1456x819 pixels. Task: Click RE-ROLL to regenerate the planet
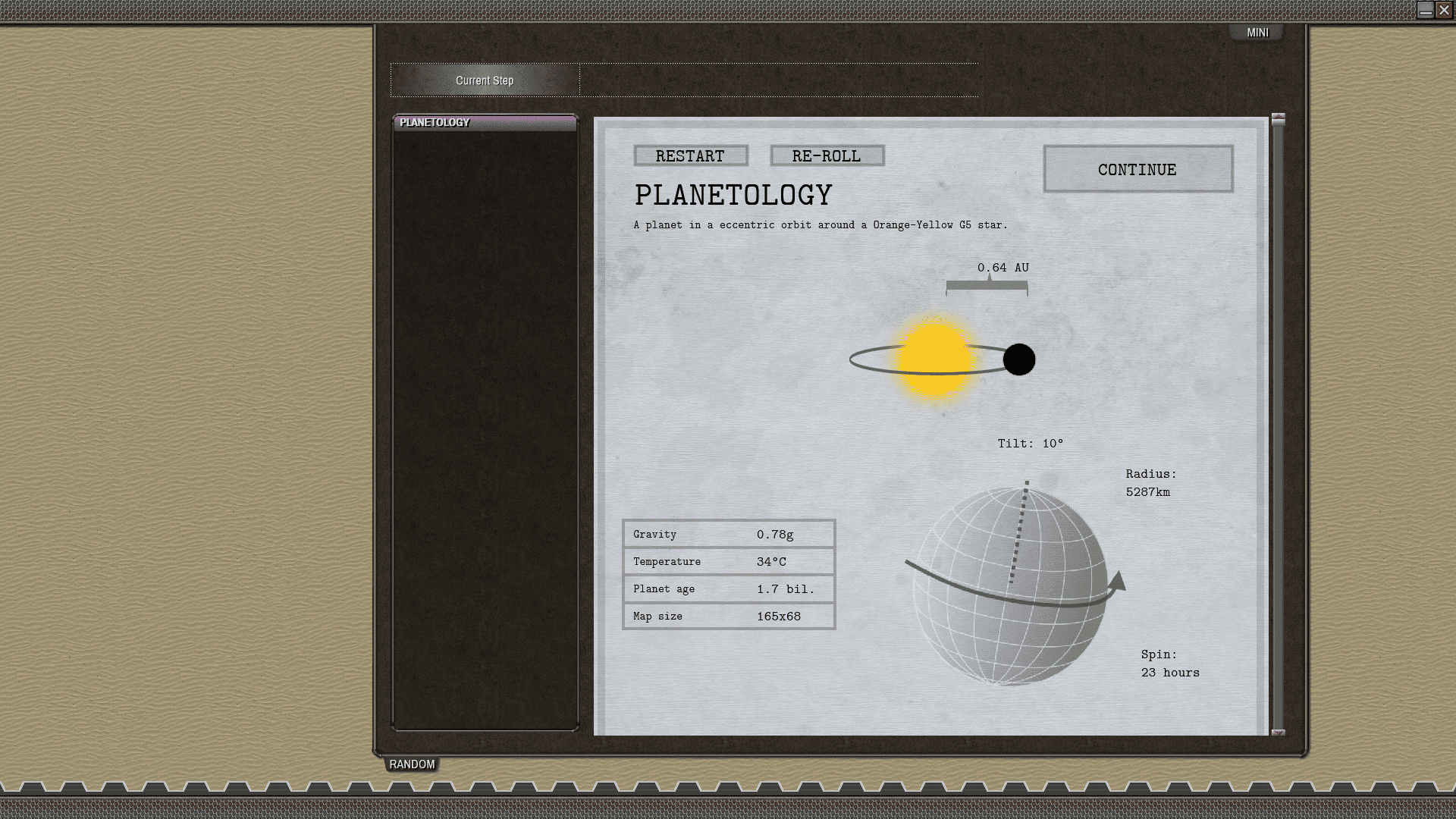pyautogui.click(x=827, y=156)
